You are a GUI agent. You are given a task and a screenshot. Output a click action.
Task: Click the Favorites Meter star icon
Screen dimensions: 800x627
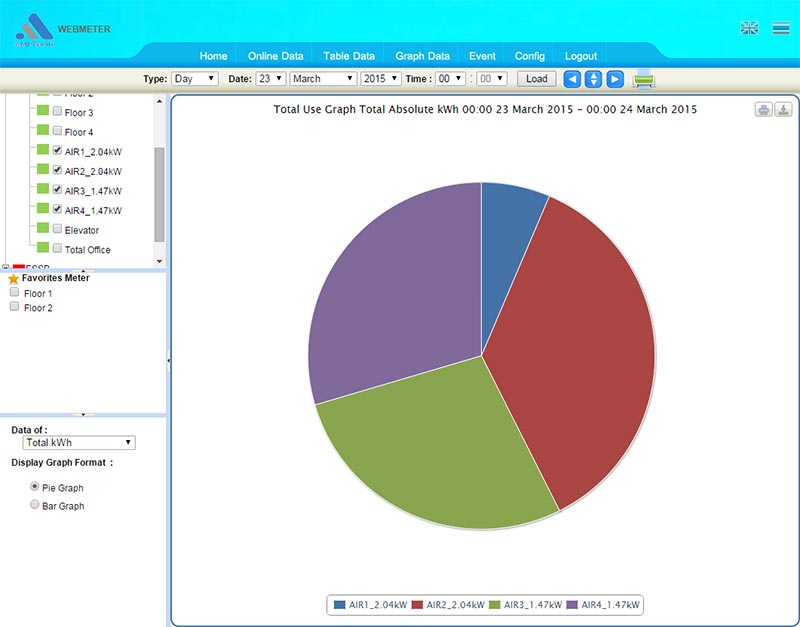(13, 279)
